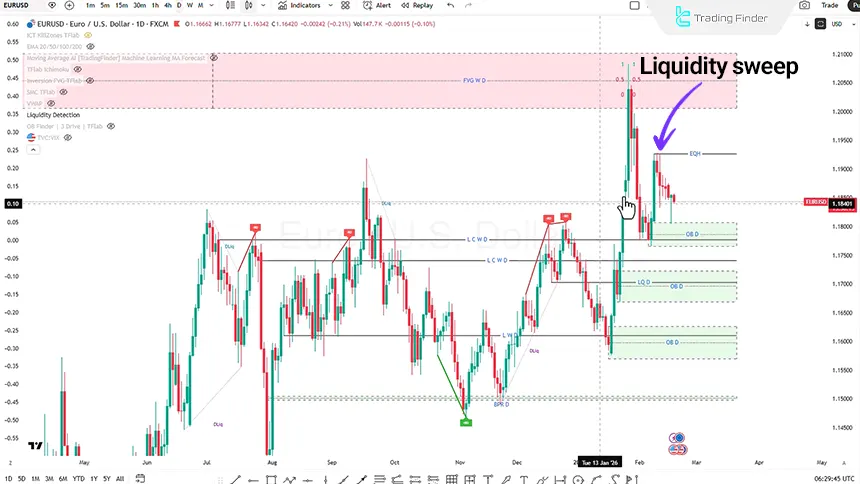Take a chart snapshot with camera icon
The width and height of the screenshot is (860, 484).
coord(804,5)
